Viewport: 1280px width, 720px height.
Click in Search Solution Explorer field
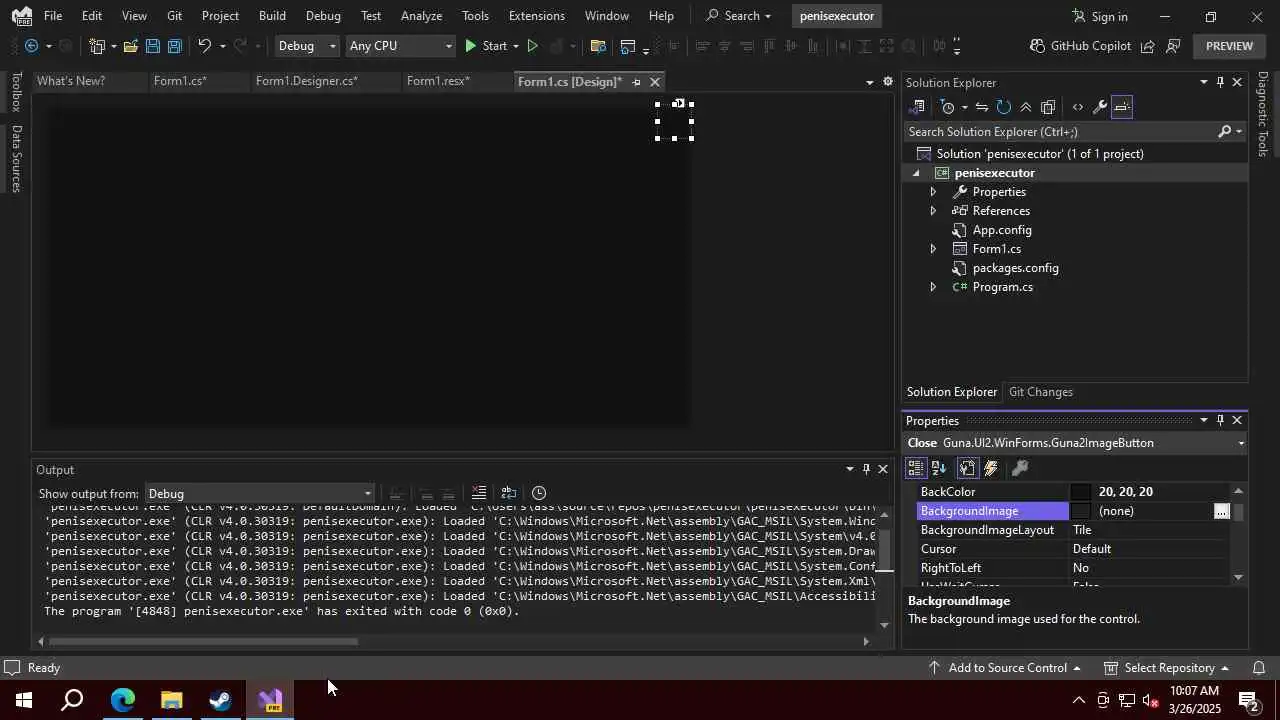coord(1060,132)
